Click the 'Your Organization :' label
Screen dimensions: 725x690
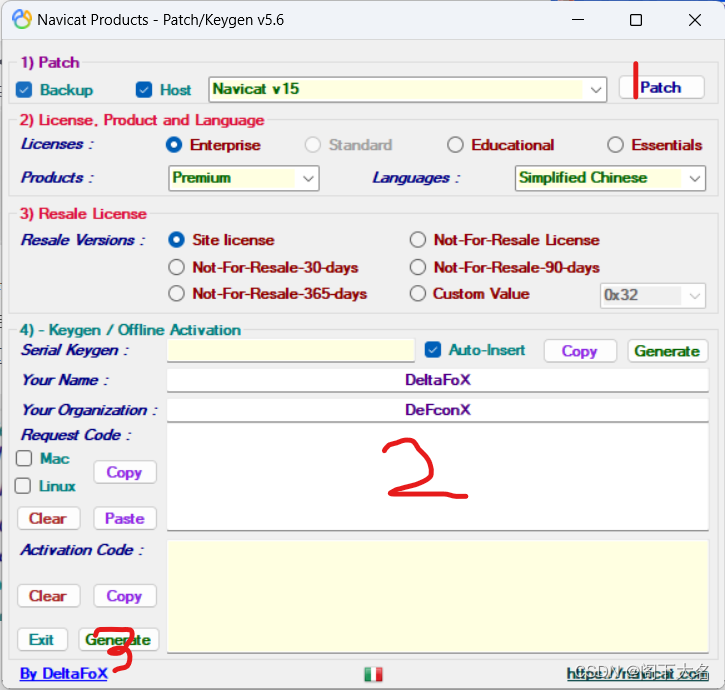coord(90,410)
